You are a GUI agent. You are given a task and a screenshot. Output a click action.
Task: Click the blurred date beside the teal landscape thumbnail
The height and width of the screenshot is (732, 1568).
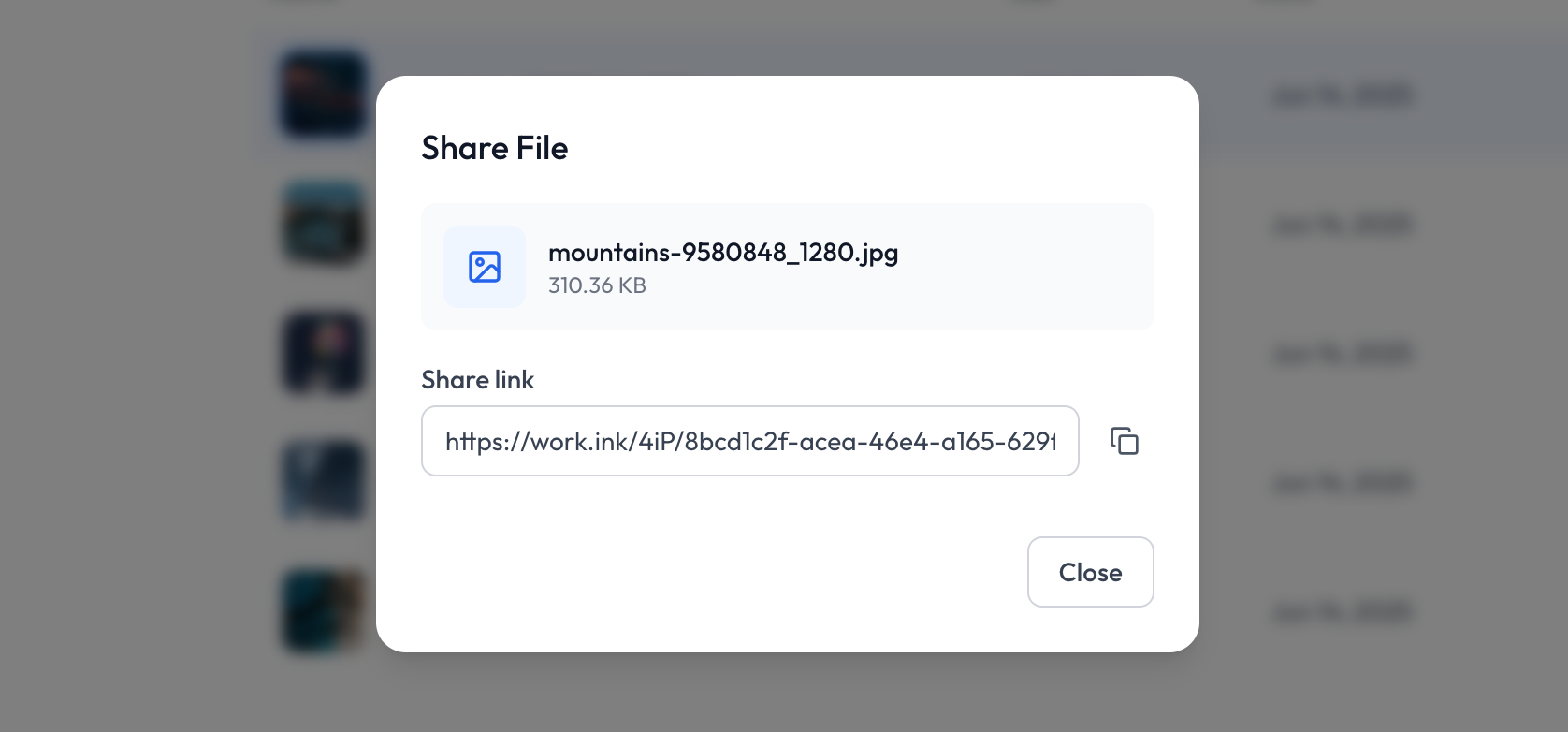(1343, 225)
